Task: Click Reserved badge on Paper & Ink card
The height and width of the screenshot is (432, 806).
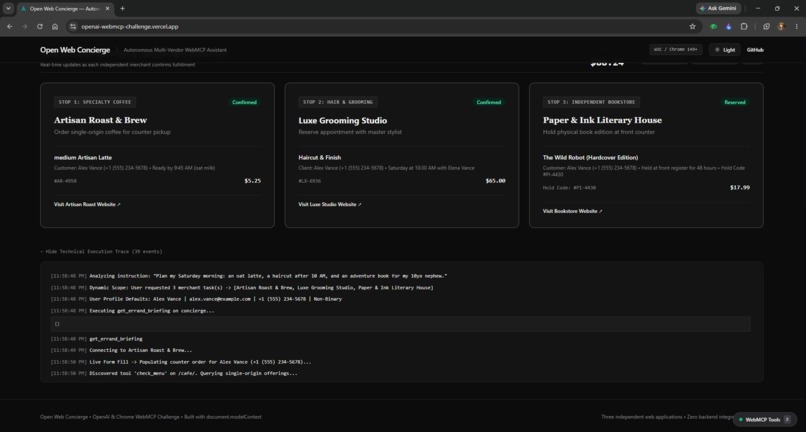Action: pyautogui.click(x=735, y=102)
